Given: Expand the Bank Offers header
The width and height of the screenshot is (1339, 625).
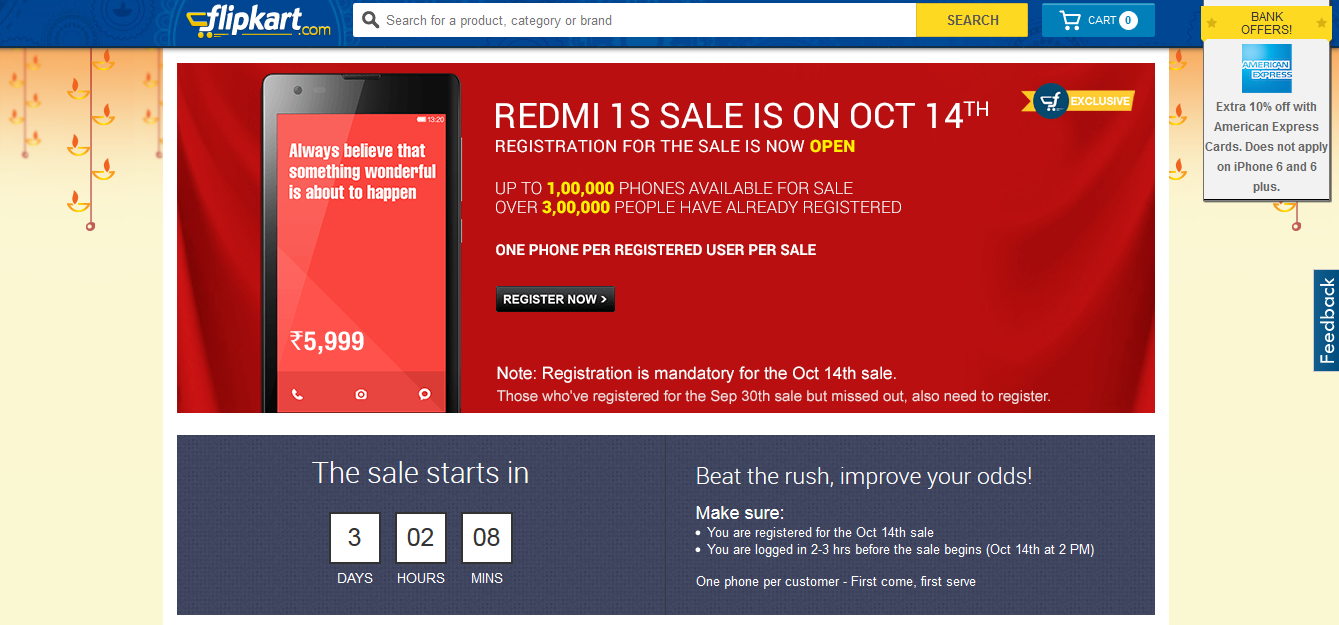Looking at the screenshot, I should [x=1266, y=23].
